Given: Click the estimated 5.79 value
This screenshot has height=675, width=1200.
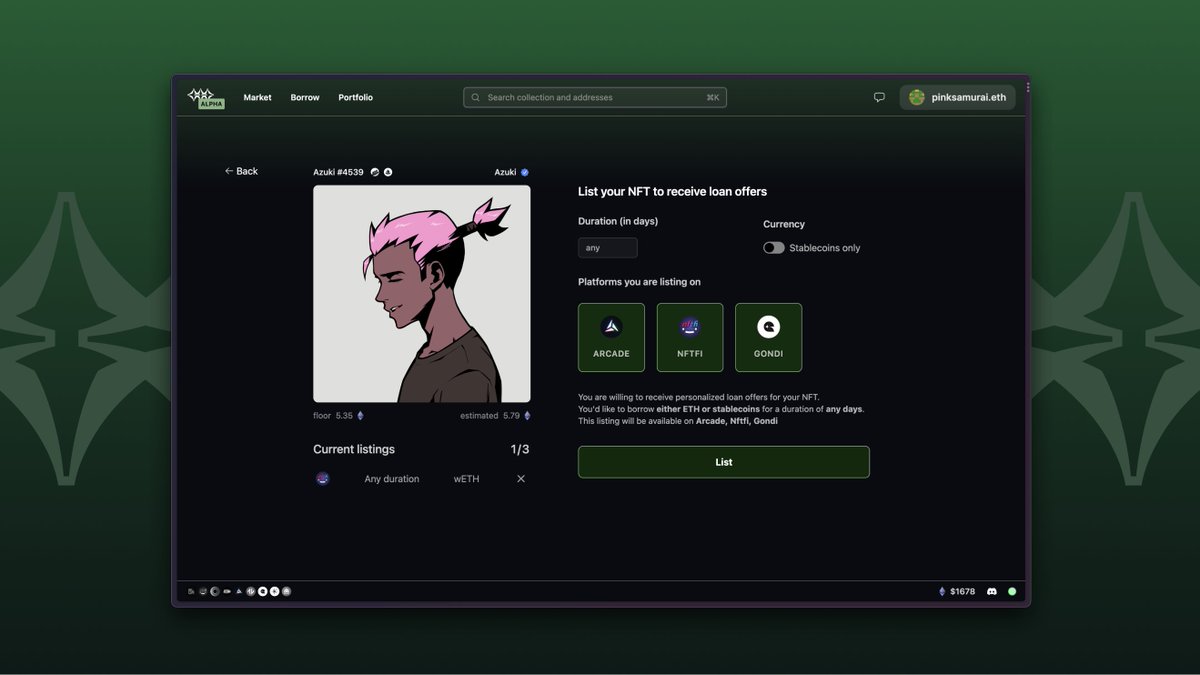Looking at the screenshot, I should pyautogui.click(x=511, y=416).
